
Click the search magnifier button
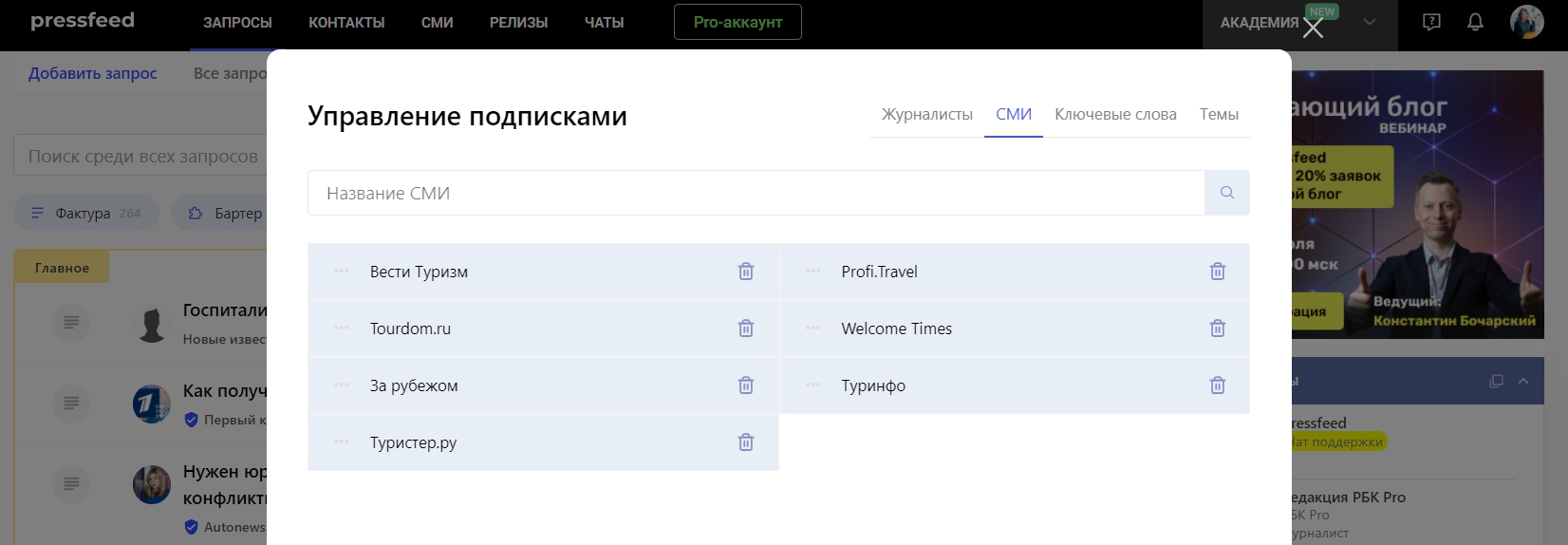[x=1226, y=193]
